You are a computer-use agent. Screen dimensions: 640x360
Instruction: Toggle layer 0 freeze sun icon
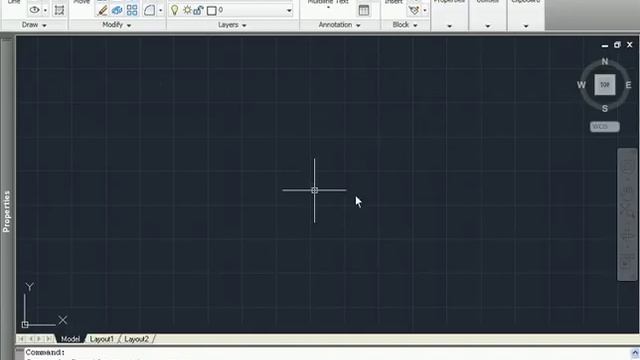[187, 10]
